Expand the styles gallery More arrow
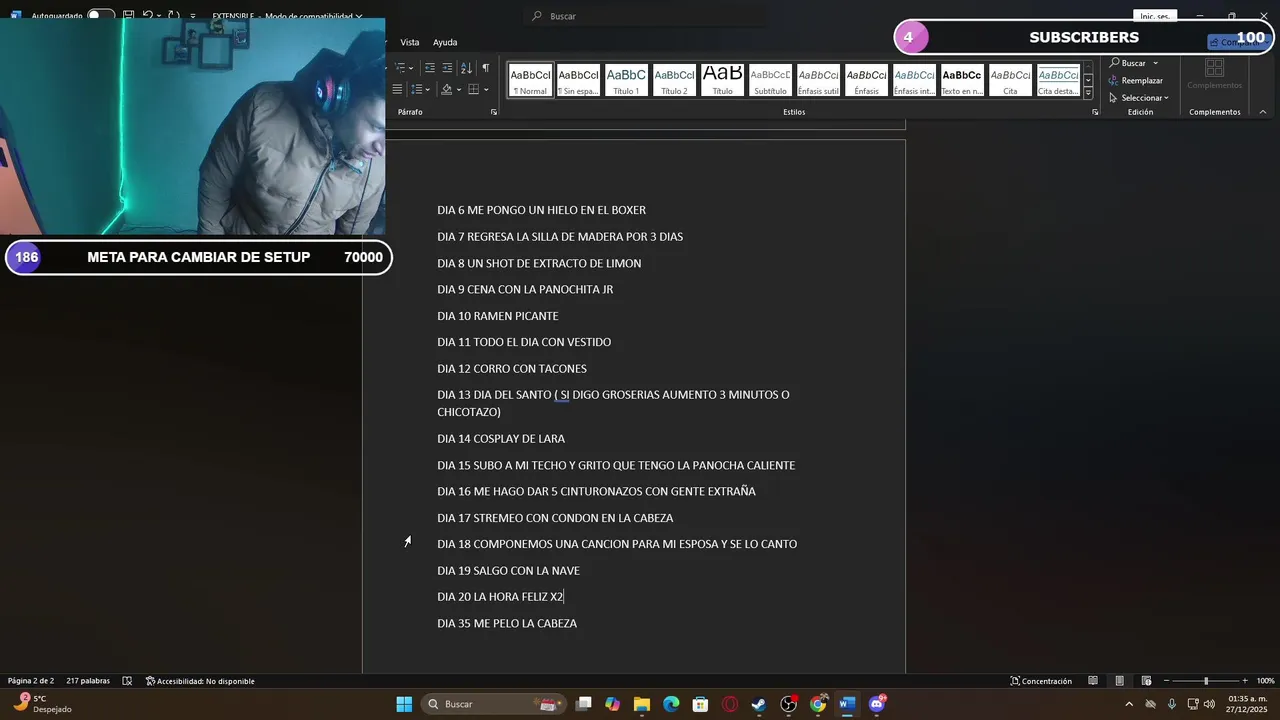 click(x=1088, y=93)
